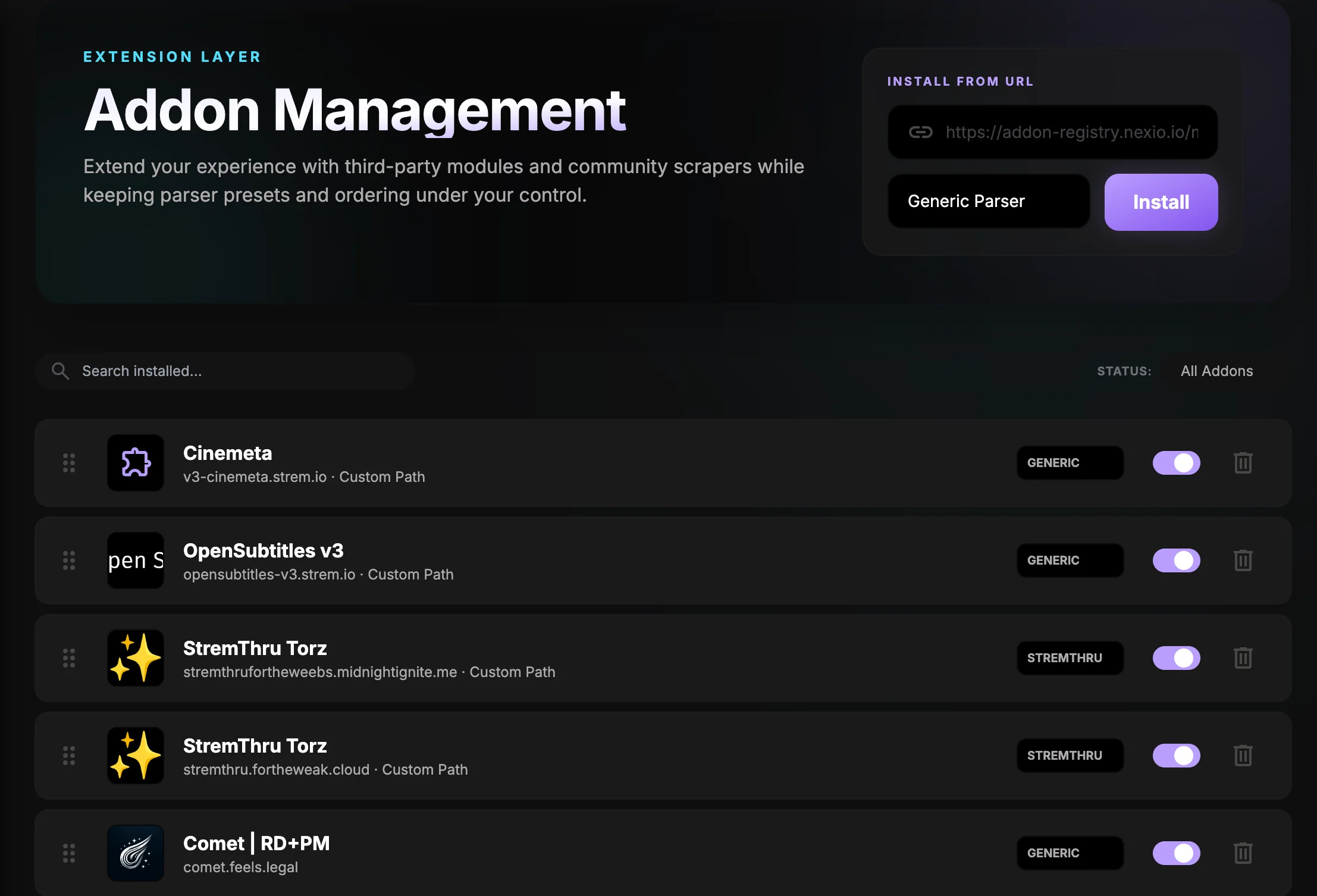Select the GENERIC tag on OpenSubtitles v3

click(1070, 560)
